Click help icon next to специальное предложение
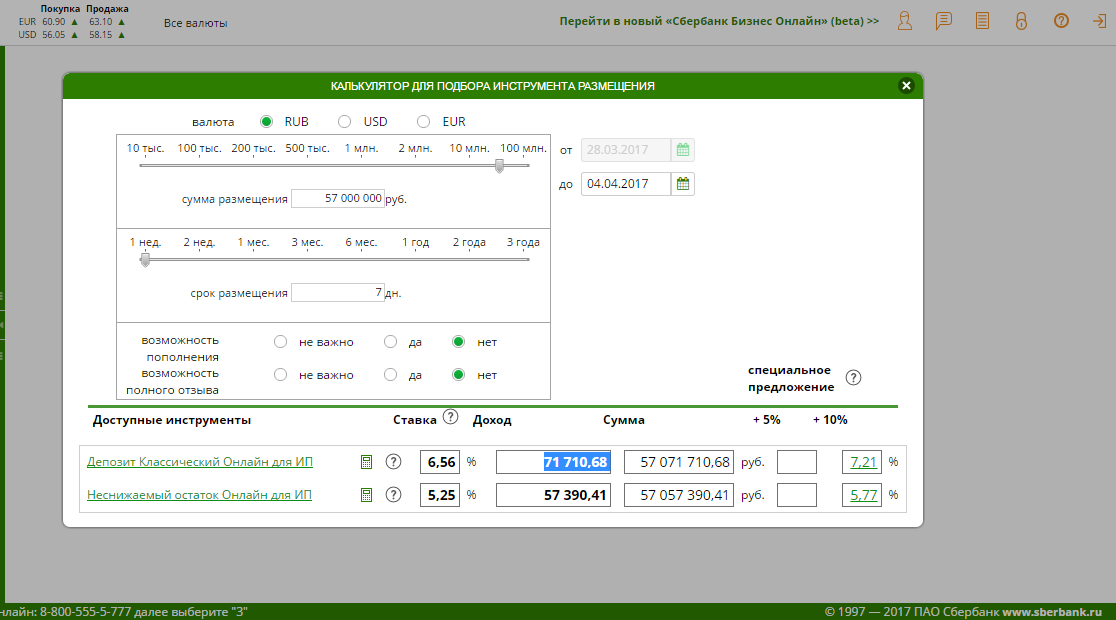1116x620 pixels. coord(853,378)
